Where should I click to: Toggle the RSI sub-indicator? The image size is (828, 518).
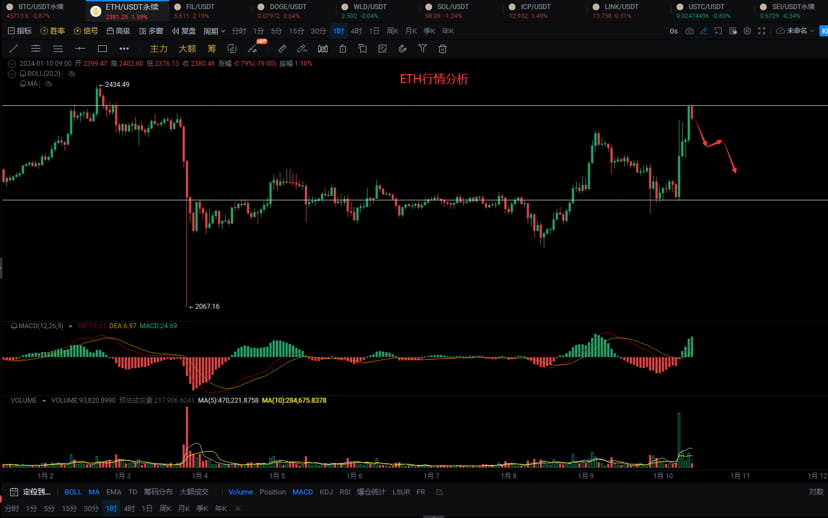[x=345, y=492]
